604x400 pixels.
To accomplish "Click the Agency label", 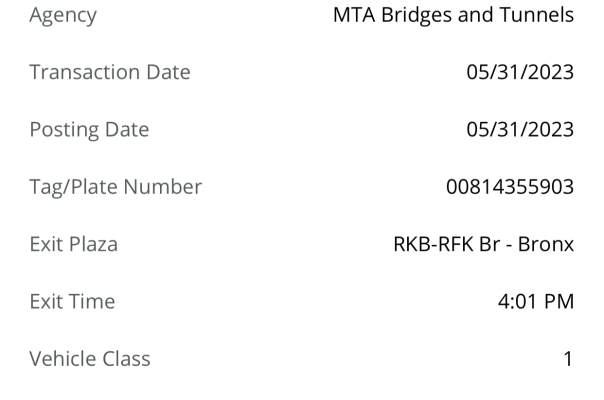I will coord(63,16).
